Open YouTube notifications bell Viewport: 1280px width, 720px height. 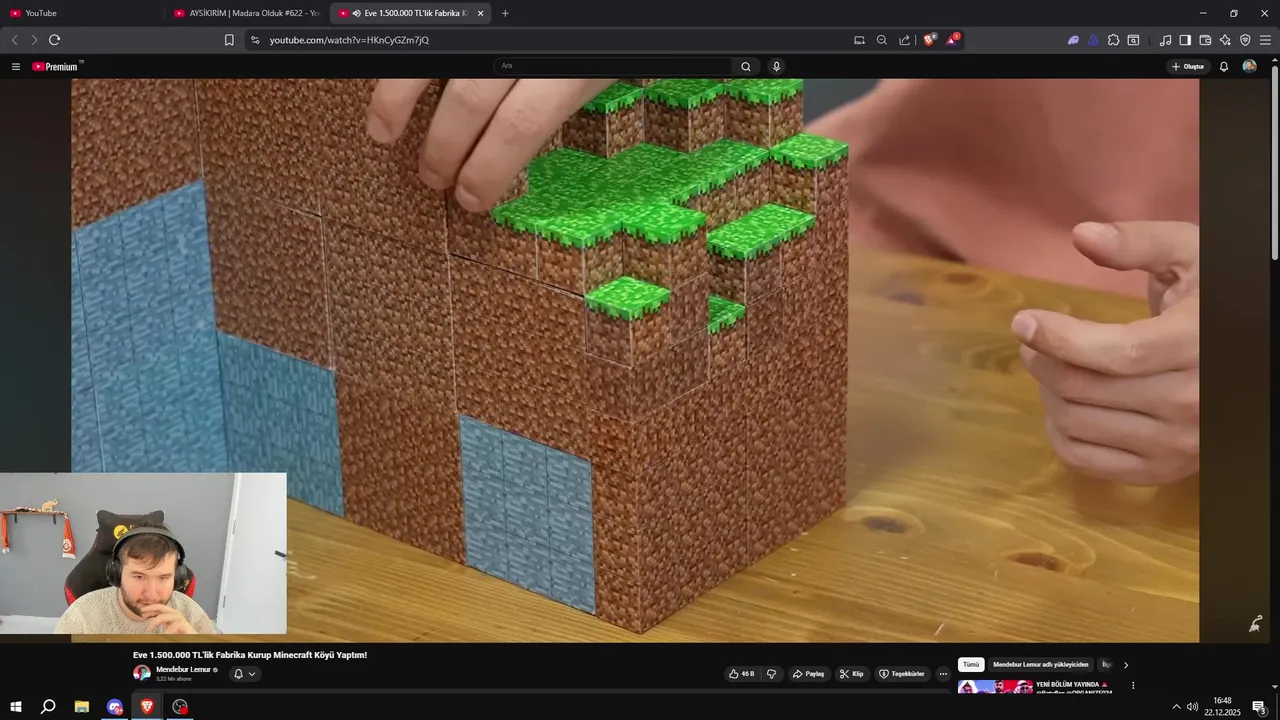[1223, 67]
